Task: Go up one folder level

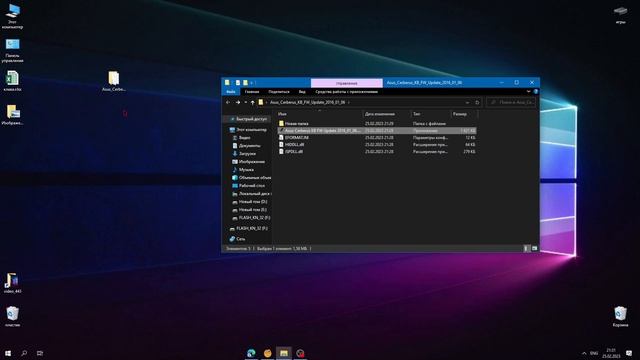Action: click(x=252, y=102)
